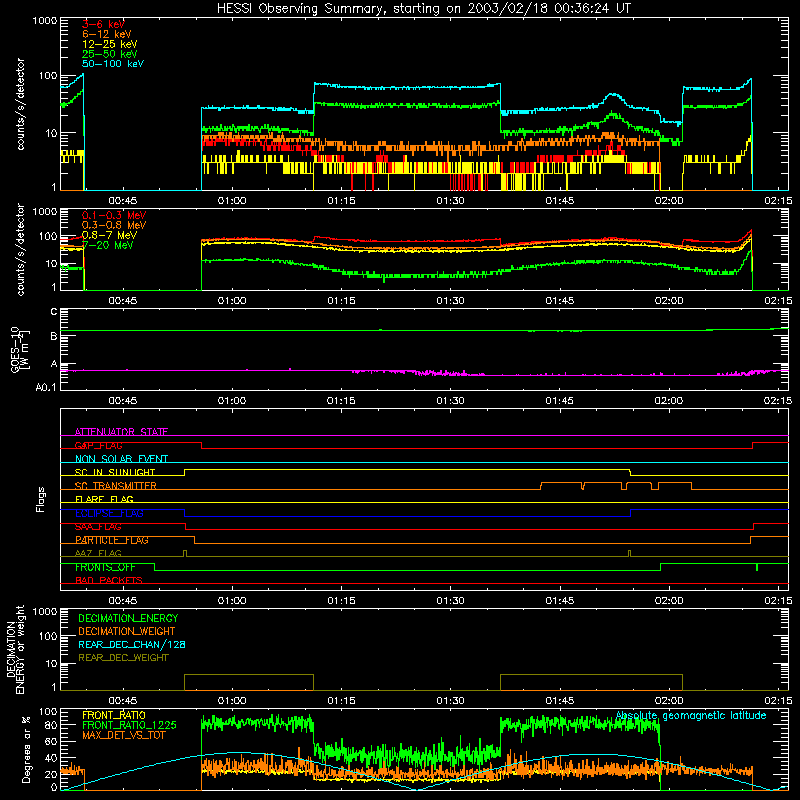This screenshot has height=800, width=800.
Task: Select the "ECLIPSE_FLAG" flag label
Action: tap(109, 513)
